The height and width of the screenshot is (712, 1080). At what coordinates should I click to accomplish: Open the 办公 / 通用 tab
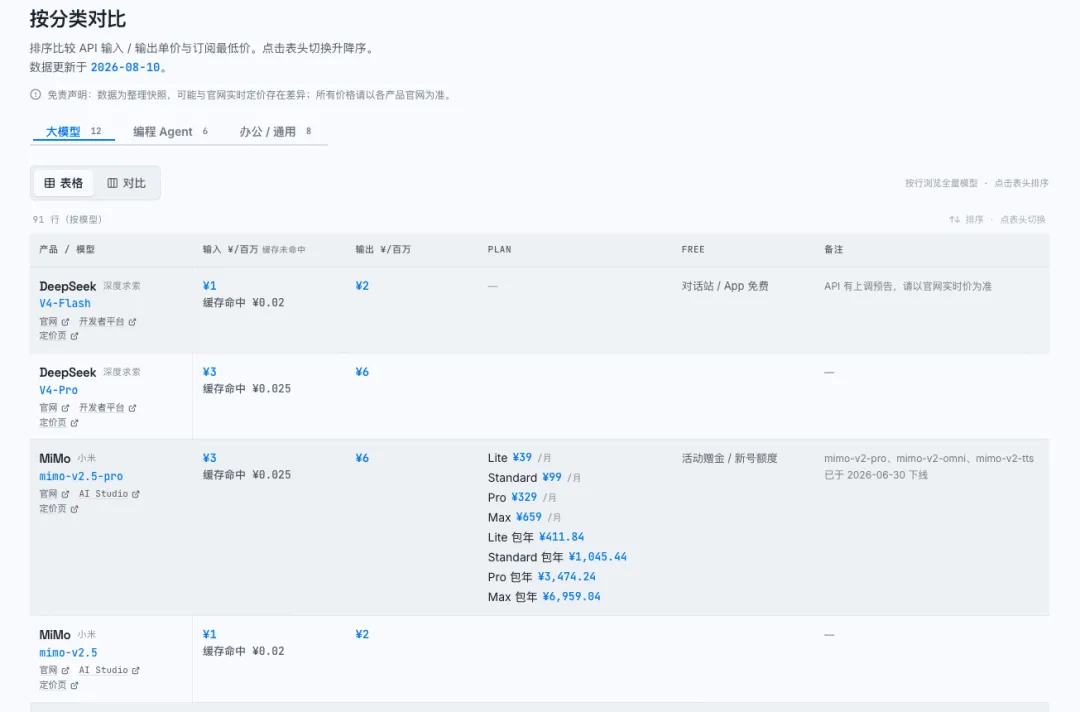pos(275,131)
